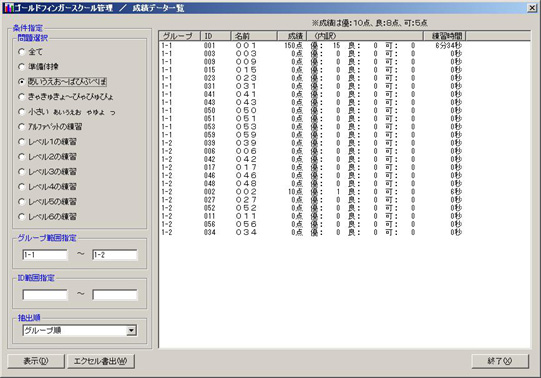Click the エクセル書出(W) button
Image resolution: width=541 pixels, height=378 pixels.
(101, 361)
